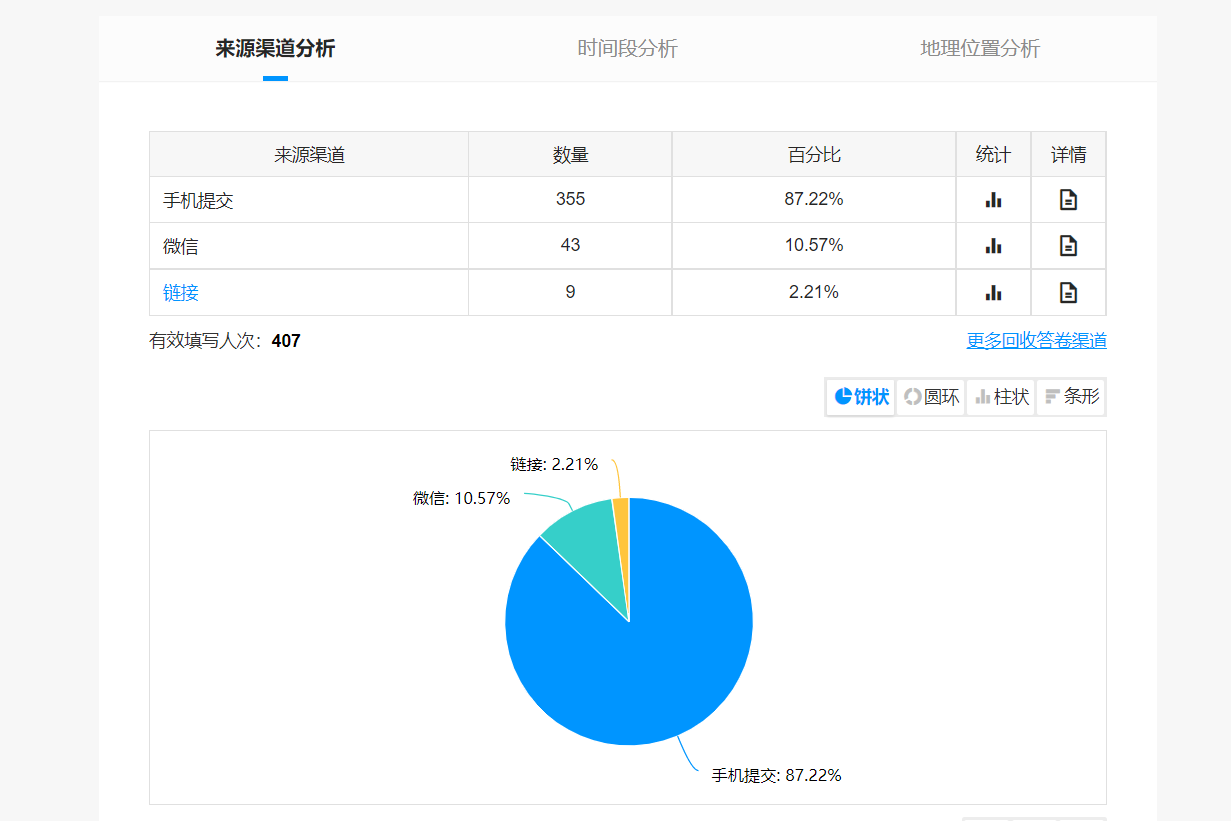Go to the 地理位置分析 tab
The height and width of the screenshot is (821, 1231).
(980, 48)
